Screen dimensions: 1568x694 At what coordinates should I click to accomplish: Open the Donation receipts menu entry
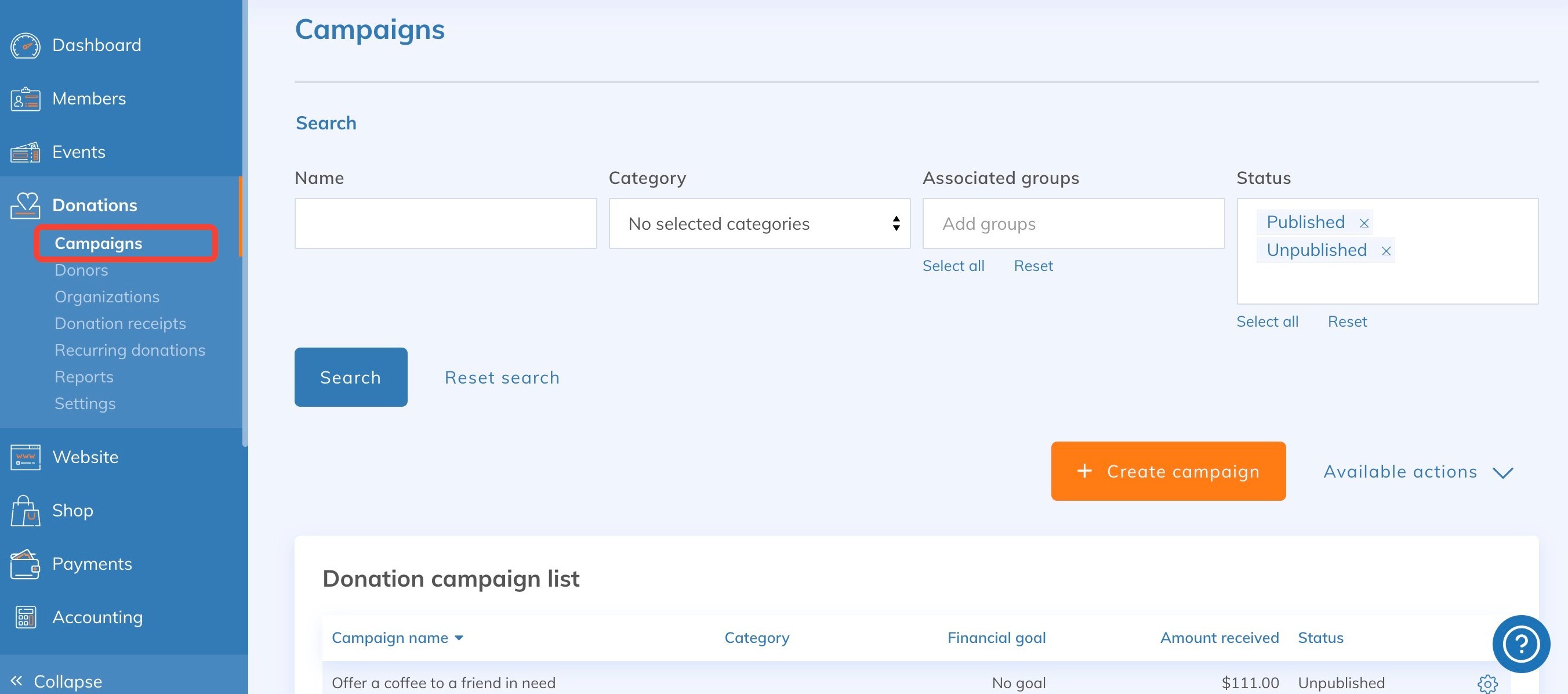click(x=120, y=323)
